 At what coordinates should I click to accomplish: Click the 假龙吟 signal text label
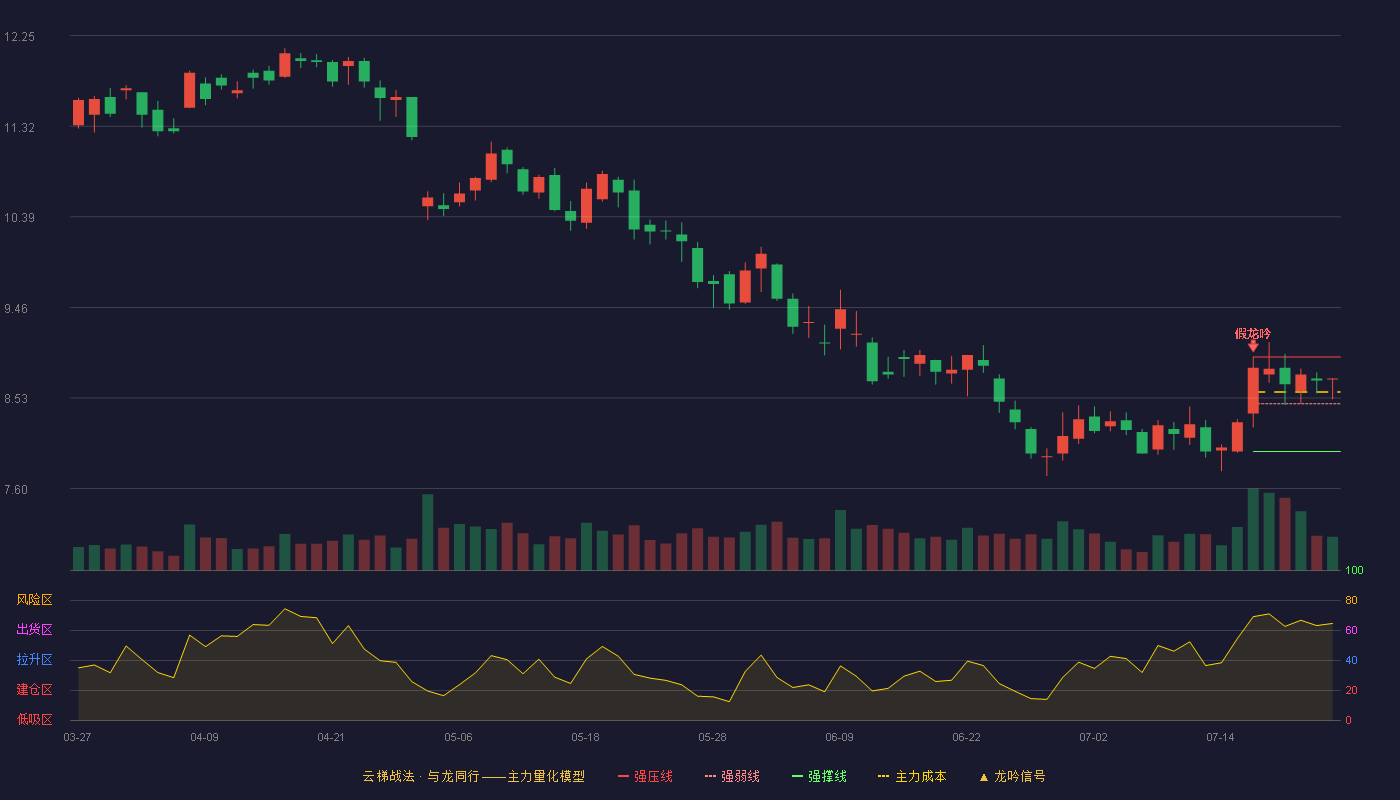[1253, 333]
